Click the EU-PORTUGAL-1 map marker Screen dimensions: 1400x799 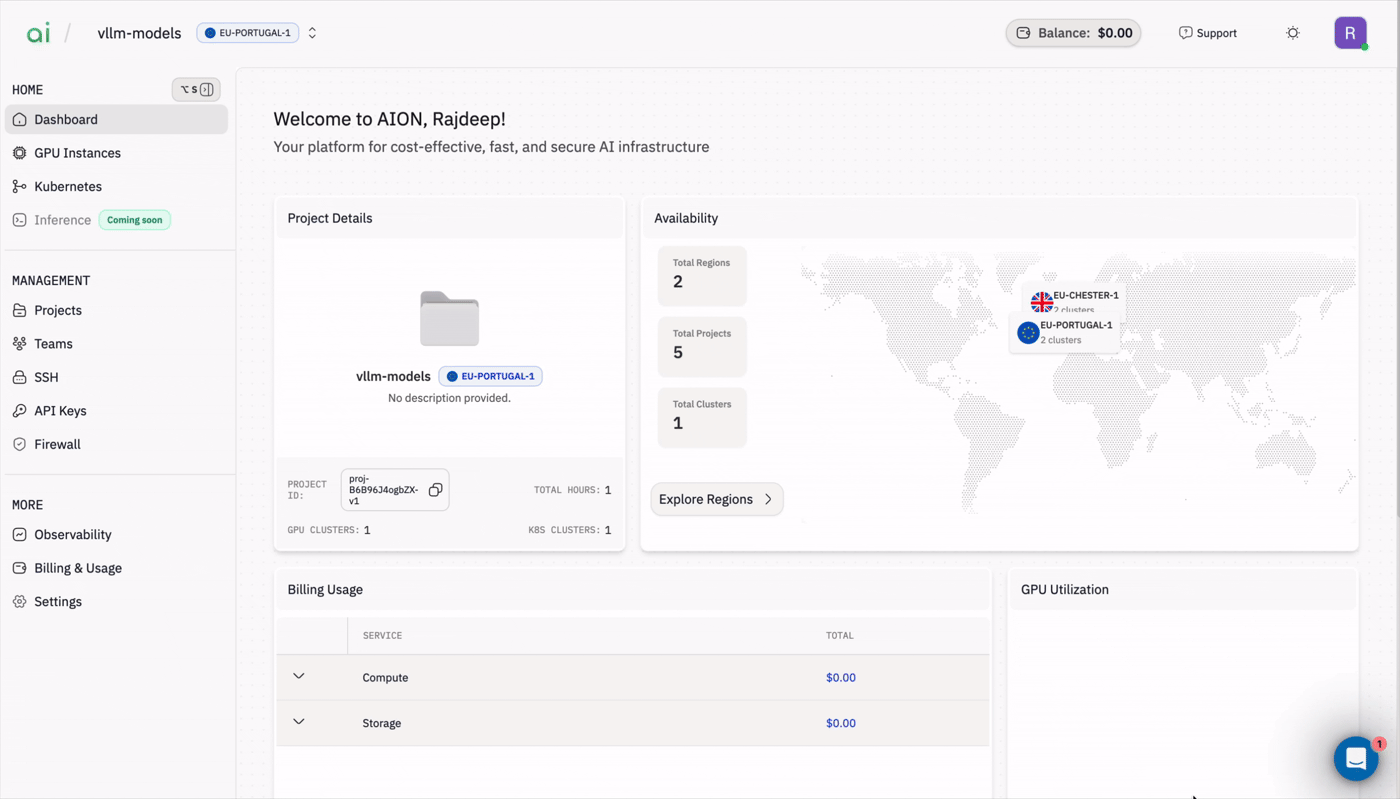click(1028, 333)
